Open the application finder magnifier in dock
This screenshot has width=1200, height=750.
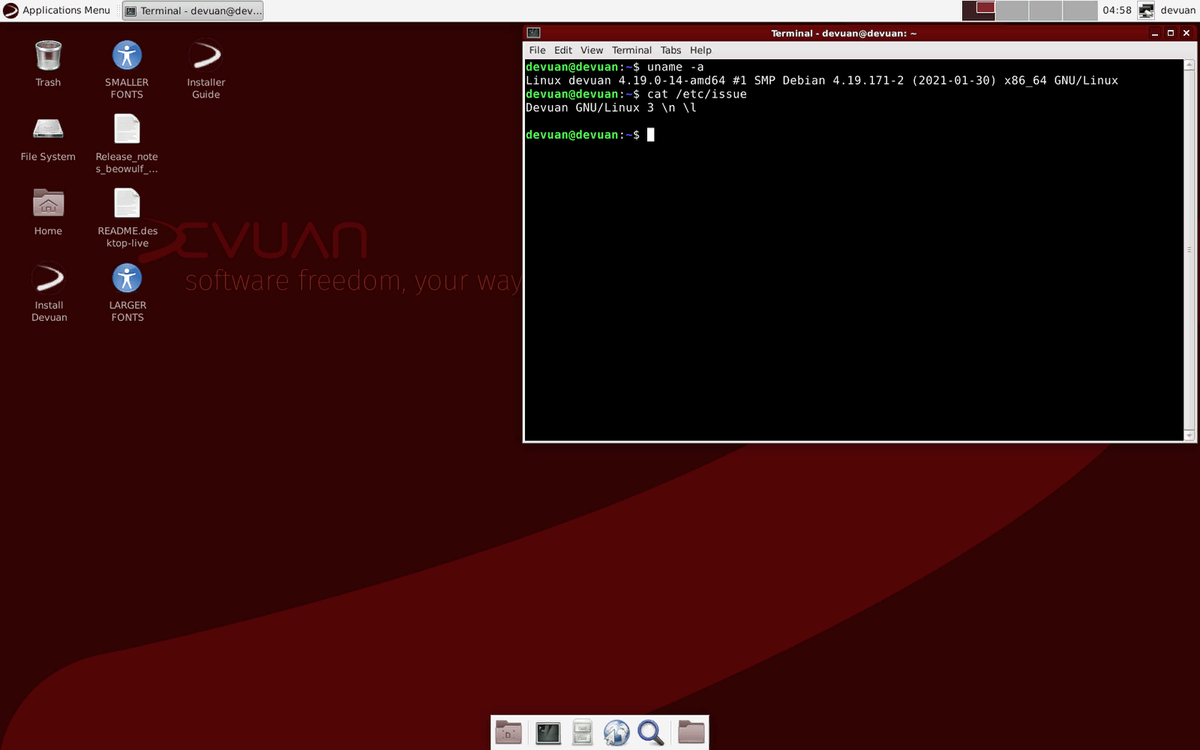coord(652,733)
